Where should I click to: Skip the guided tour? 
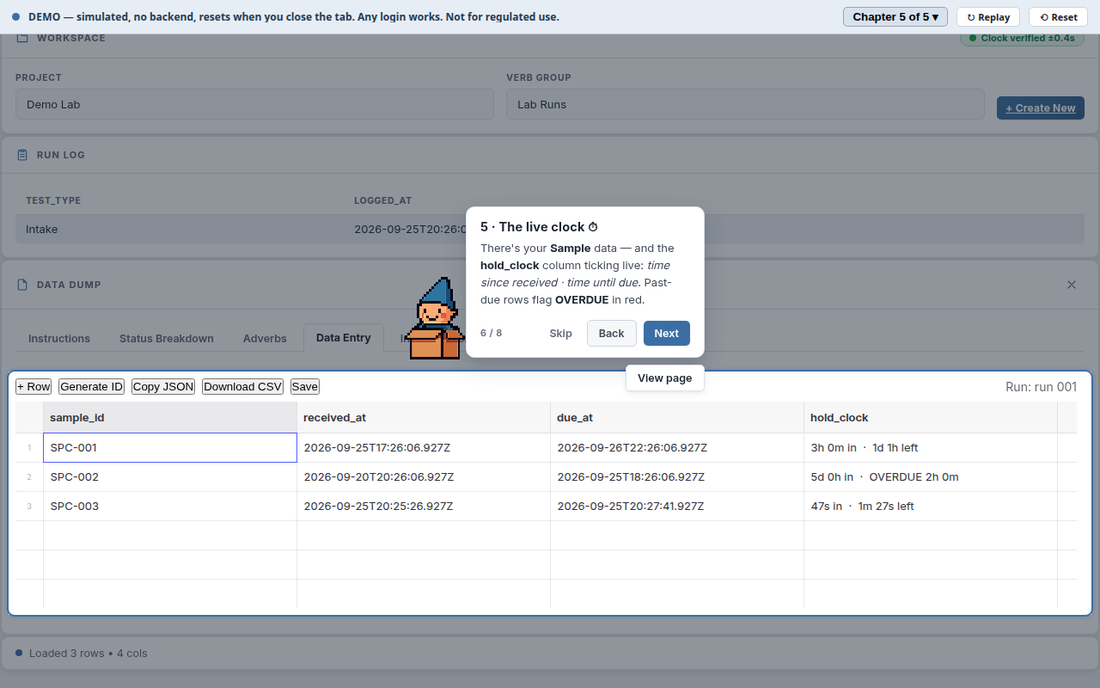[x=561, y=333]
